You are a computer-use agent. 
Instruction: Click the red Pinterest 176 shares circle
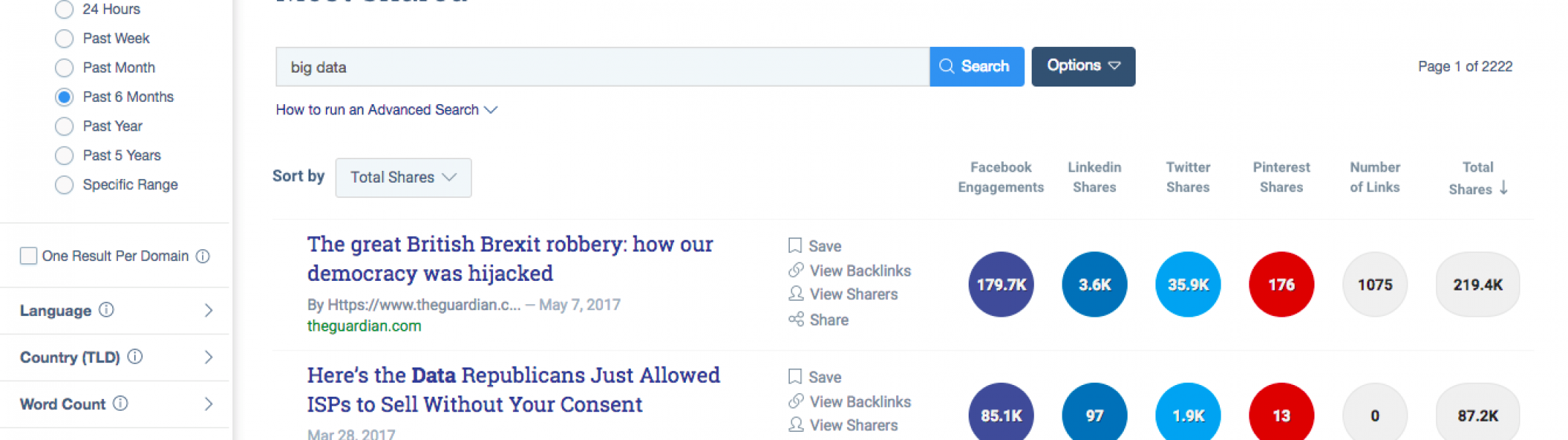tap(1281, 285)
